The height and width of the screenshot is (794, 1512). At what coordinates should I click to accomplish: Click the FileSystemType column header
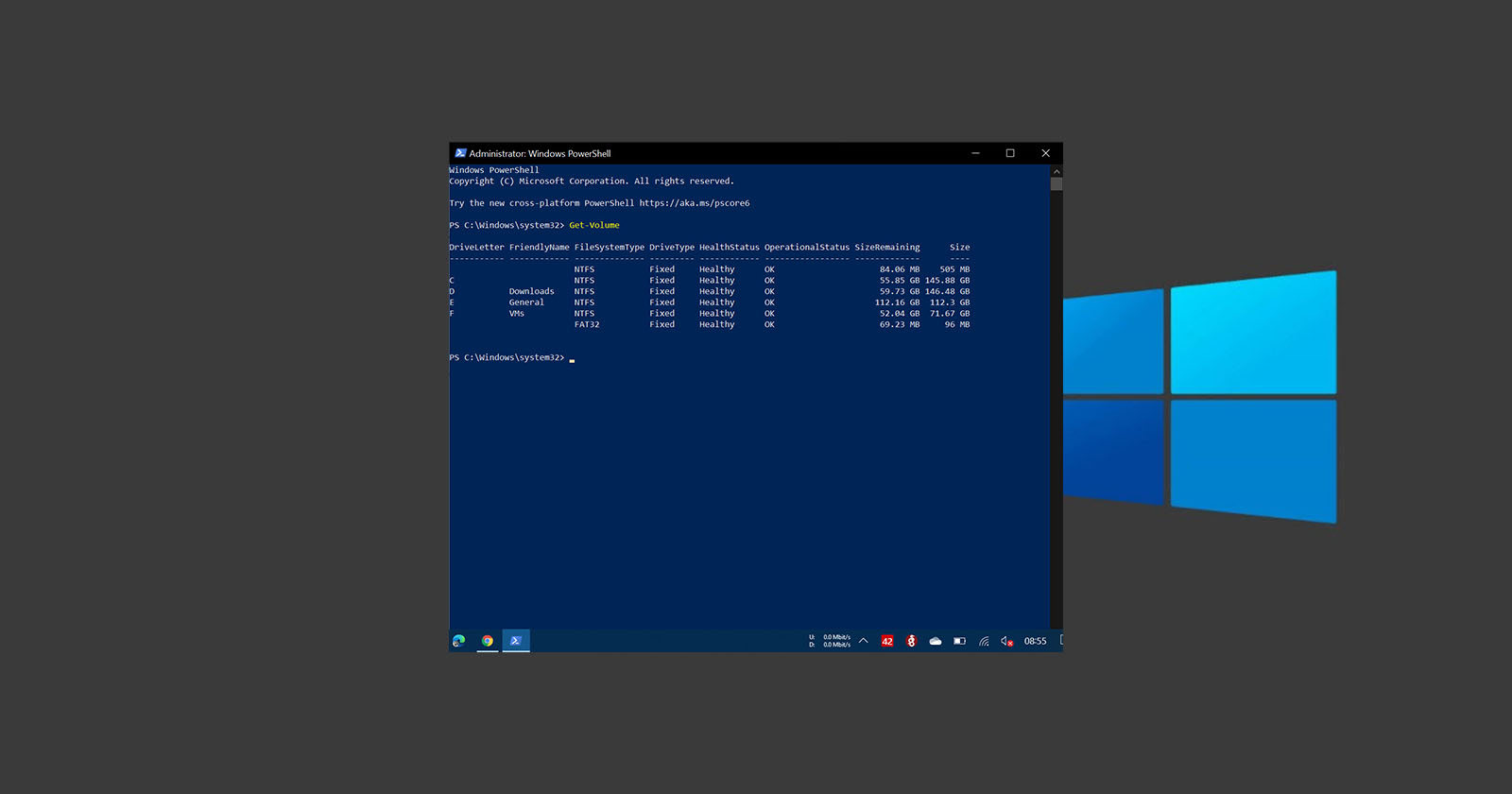(x=610, y=248)
